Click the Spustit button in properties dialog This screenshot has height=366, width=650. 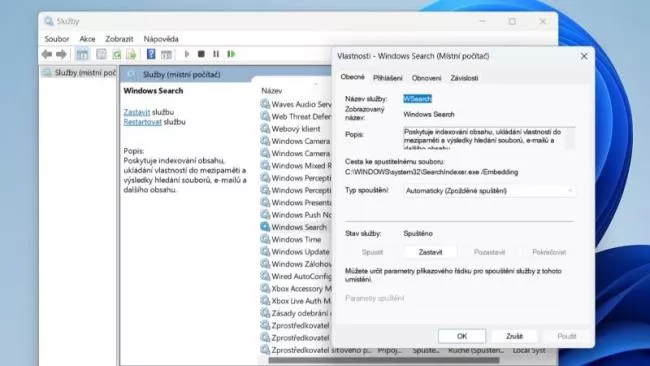372,252
